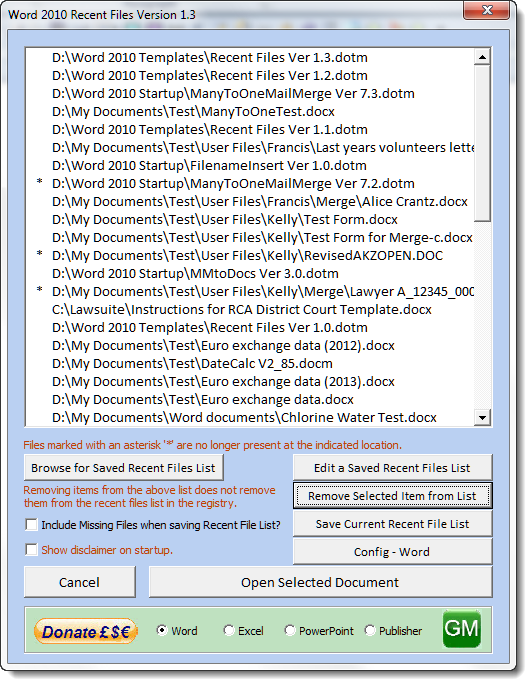Close the Recent Files dialog window
This screenshot has width=532, height=686.
point(486,10)
